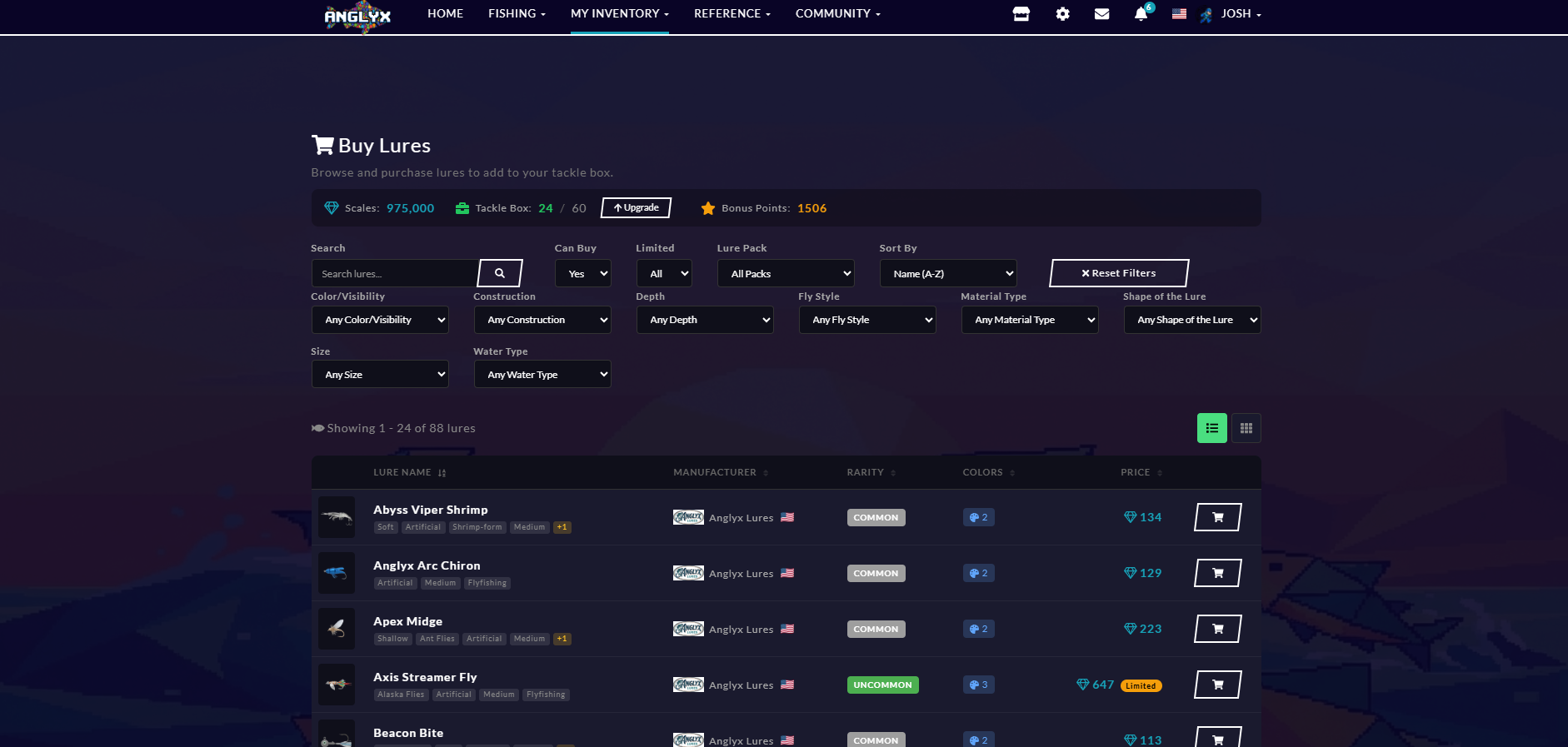The width and height of the screenshot is (1568, 747).
Task: Check the notifications bell icon
Action: point(1141,14)
